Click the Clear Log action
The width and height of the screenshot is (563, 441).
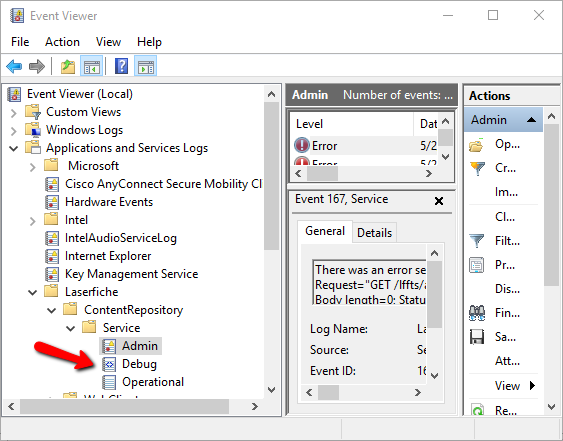[504, 217]
